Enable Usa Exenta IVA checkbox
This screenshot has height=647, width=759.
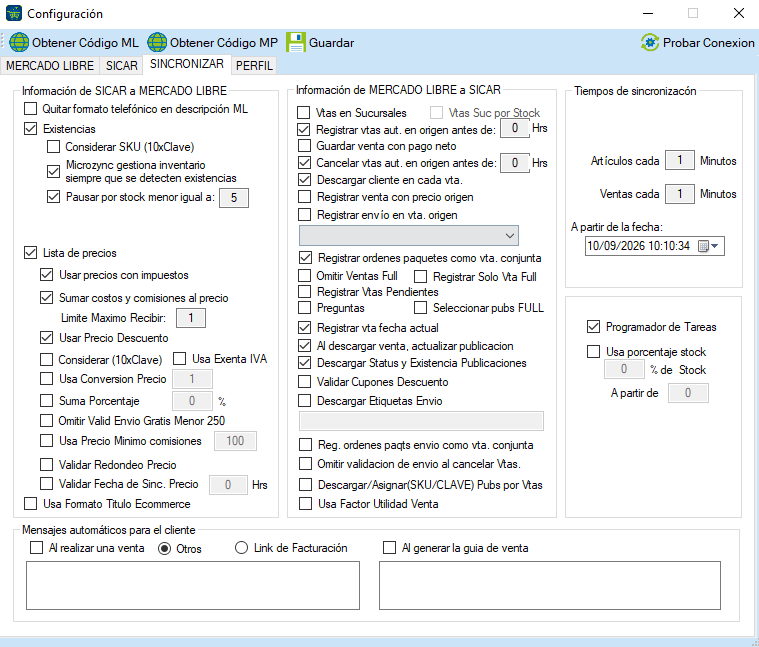(x=180, y=359)
